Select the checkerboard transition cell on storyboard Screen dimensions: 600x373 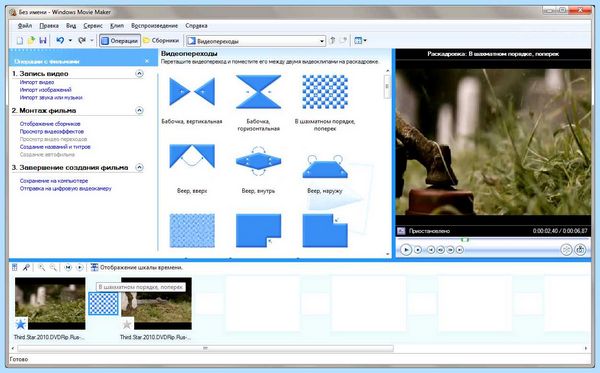[x=103, y=303]
